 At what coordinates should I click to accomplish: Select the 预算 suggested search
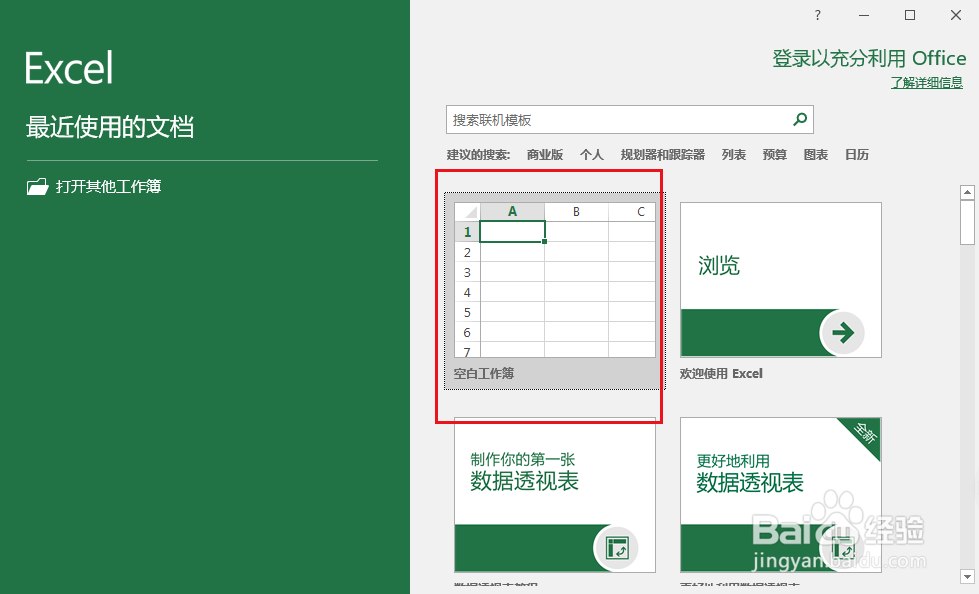pos(774,155)
